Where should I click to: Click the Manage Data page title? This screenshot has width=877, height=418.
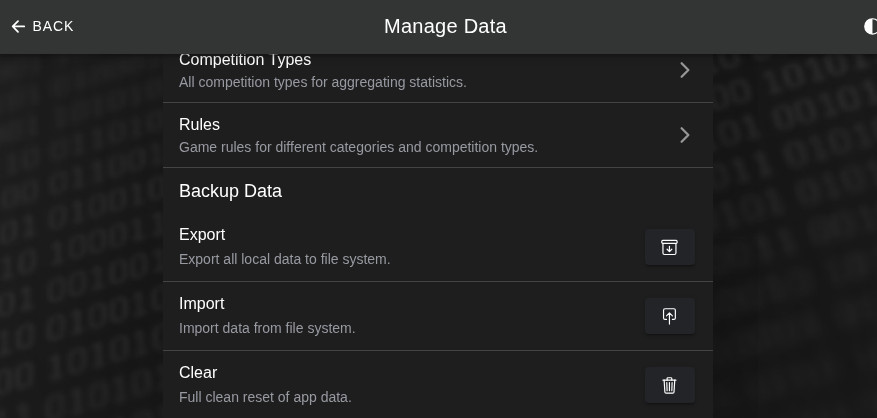(x=445, y=26)
